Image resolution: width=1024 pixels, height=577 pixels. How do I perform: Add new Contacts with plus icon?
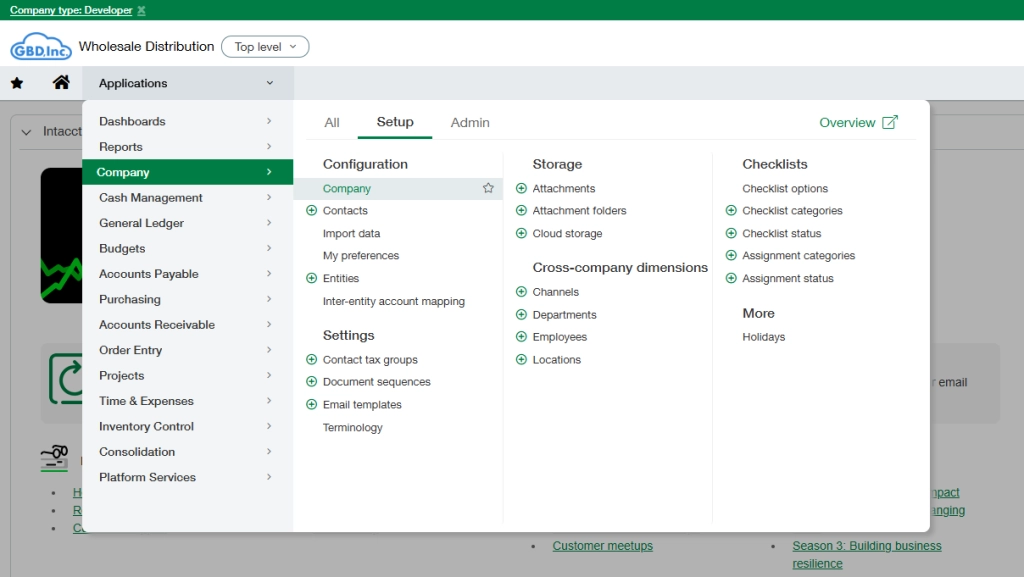click(x=312, y=210)
